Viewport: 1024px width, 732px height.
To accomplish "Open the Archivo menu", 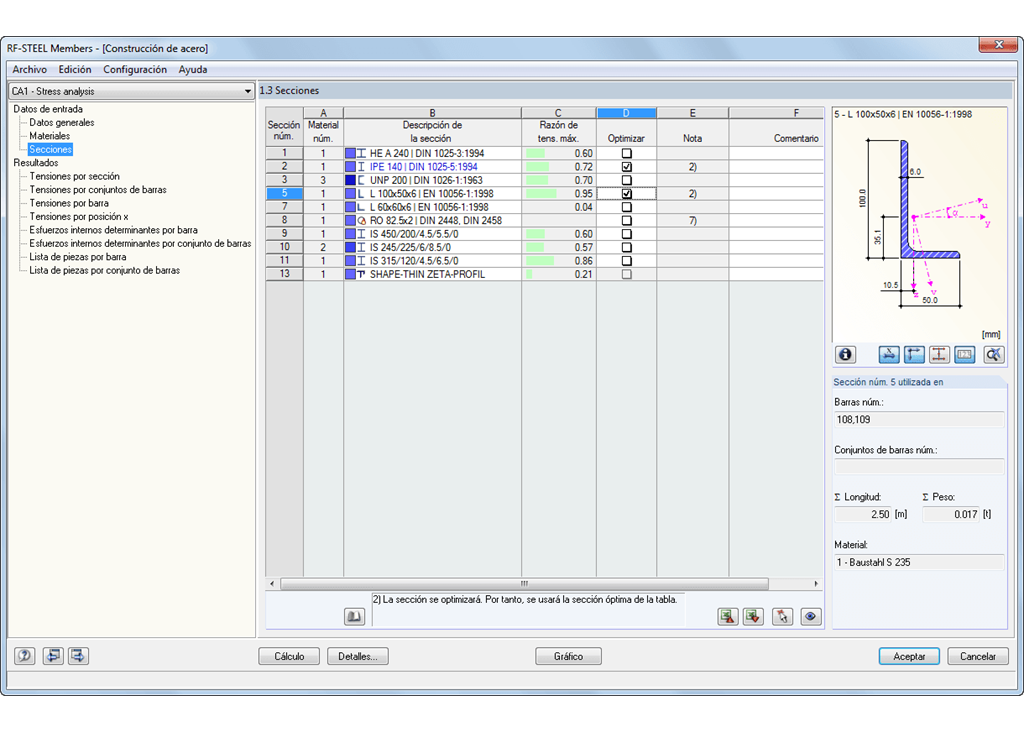I will tap(29, 69).
